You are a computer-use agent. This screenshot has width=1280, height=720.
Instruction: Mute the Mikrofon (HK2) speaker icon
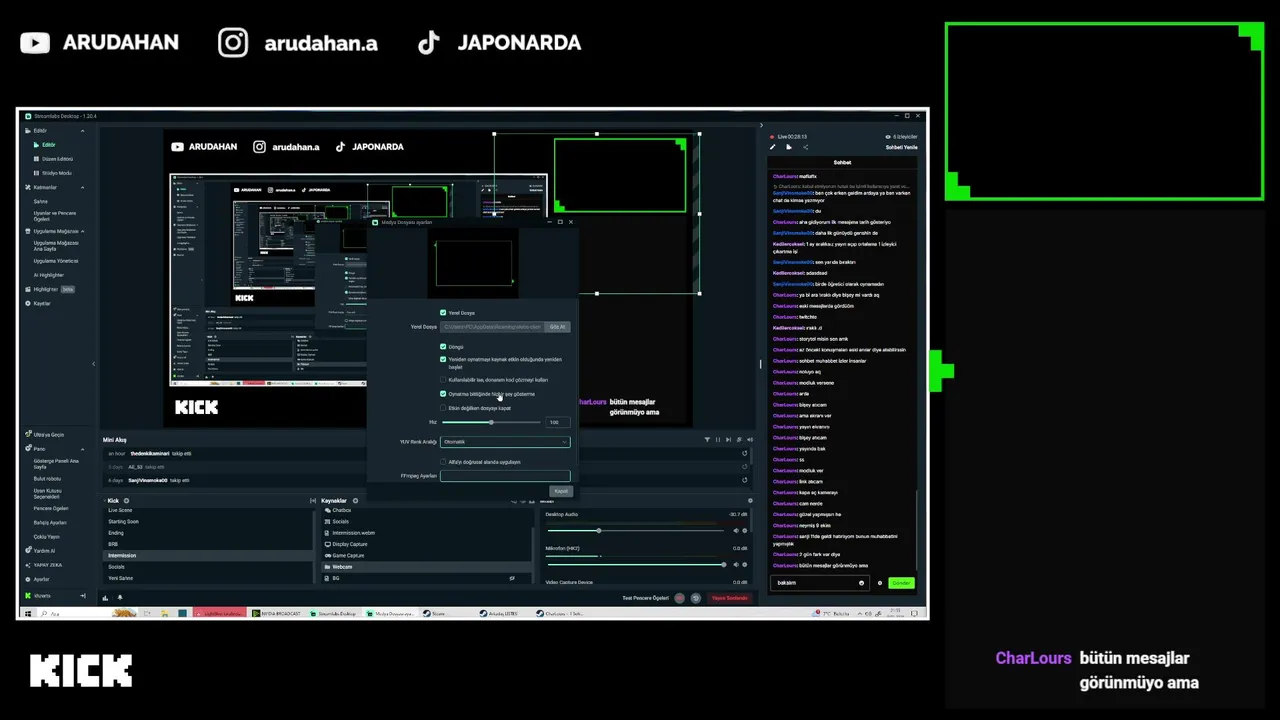[x=736, y=565]
